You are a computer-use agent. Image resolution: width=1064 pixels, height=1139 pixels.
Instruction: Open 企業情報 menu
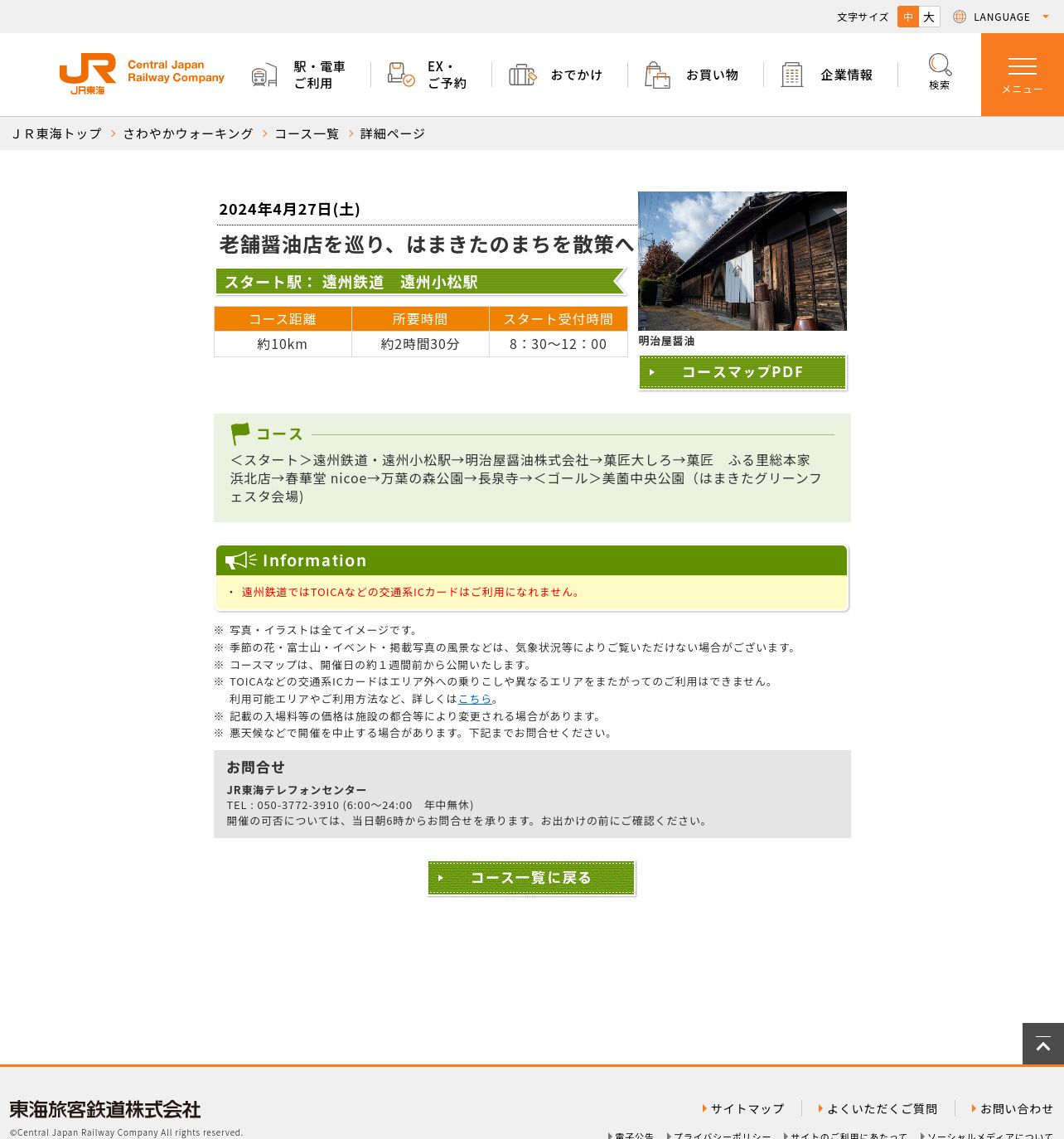846,75
